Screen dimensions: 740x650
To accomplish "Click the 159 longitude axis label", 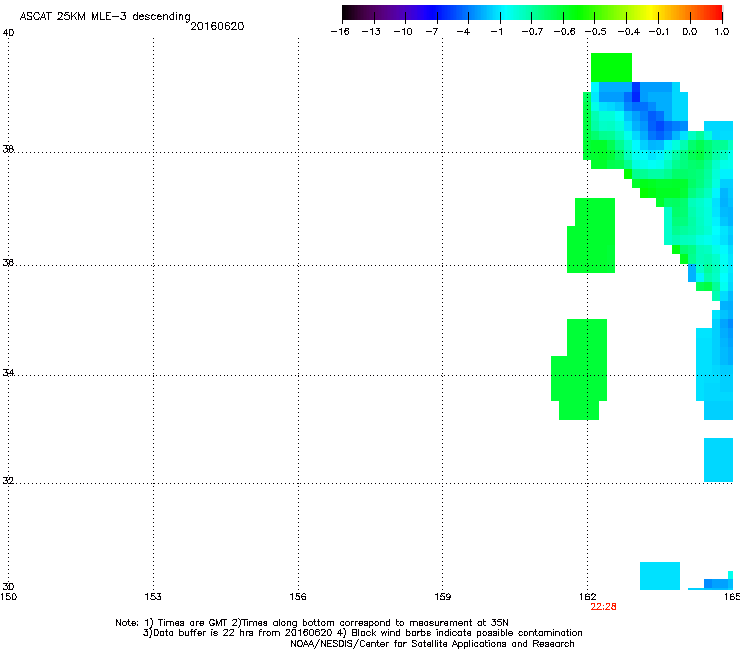I will pos(442,597).
